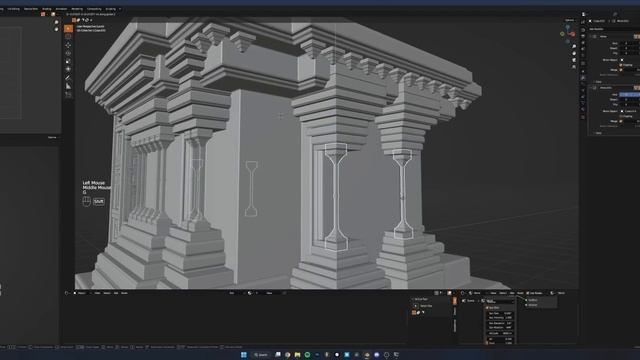640x360 pixels.
Task: Toggle Merge checkbox in second Mirror modifier
Action: tap(621, 121)
